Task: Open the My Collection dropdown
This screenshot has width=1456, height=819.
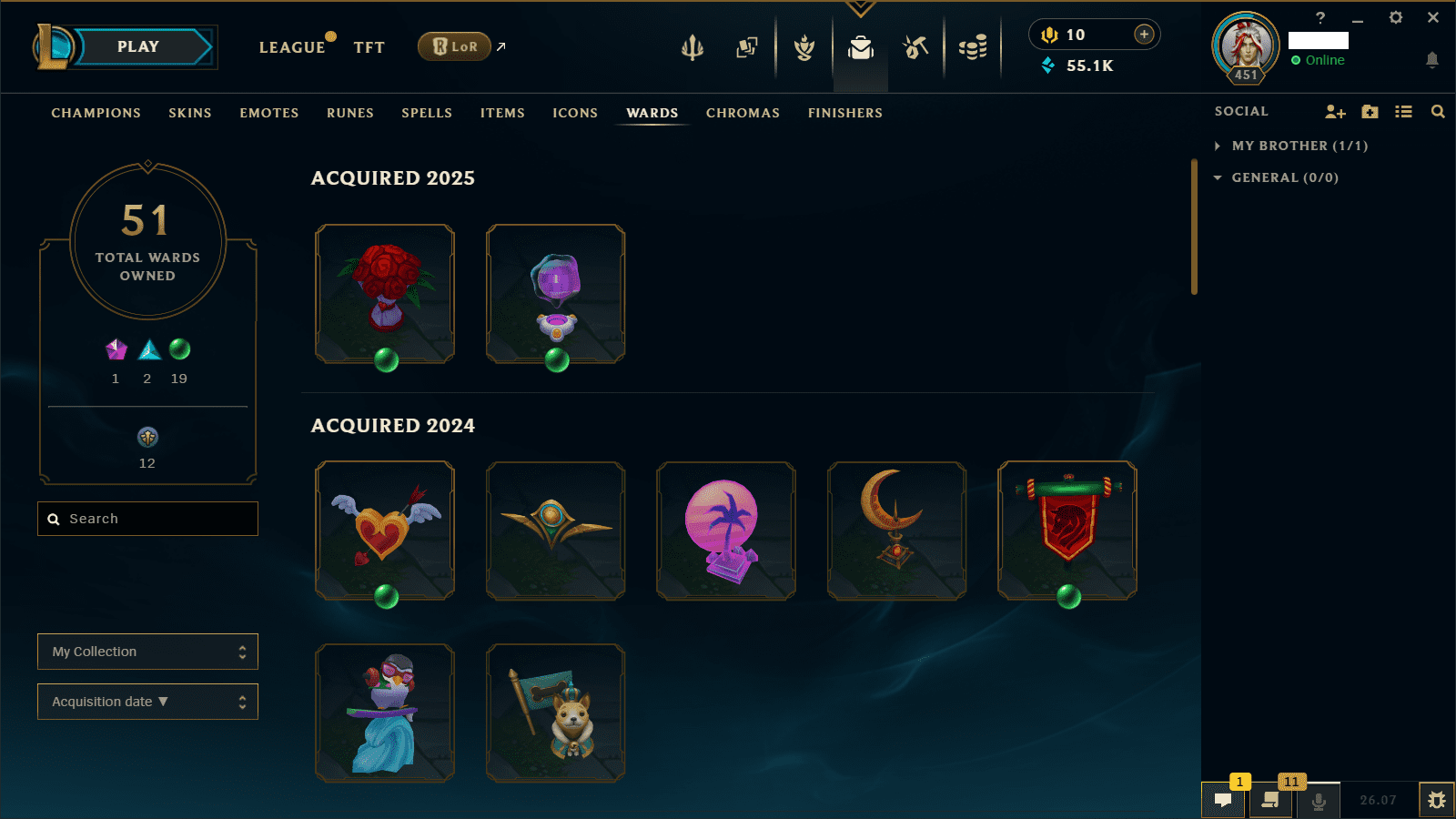Action: tap(147, 652)
